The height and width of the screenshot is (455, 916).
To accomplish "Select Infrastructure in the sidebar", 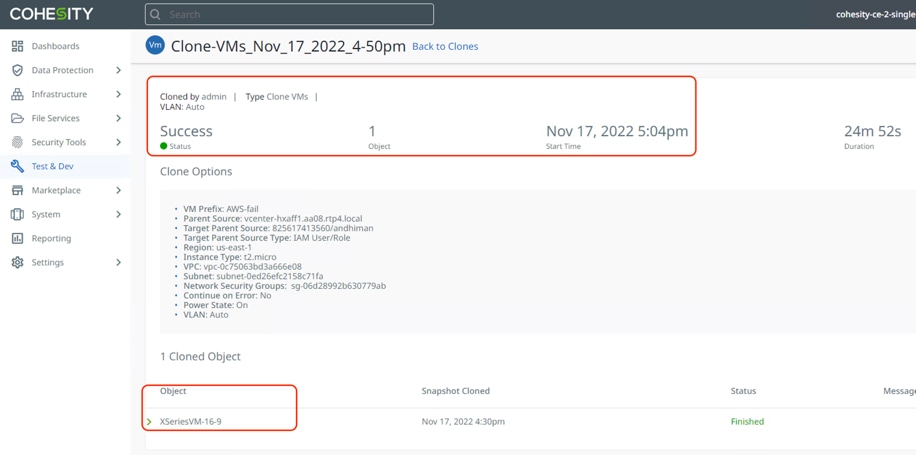I will tap(59, 94).
